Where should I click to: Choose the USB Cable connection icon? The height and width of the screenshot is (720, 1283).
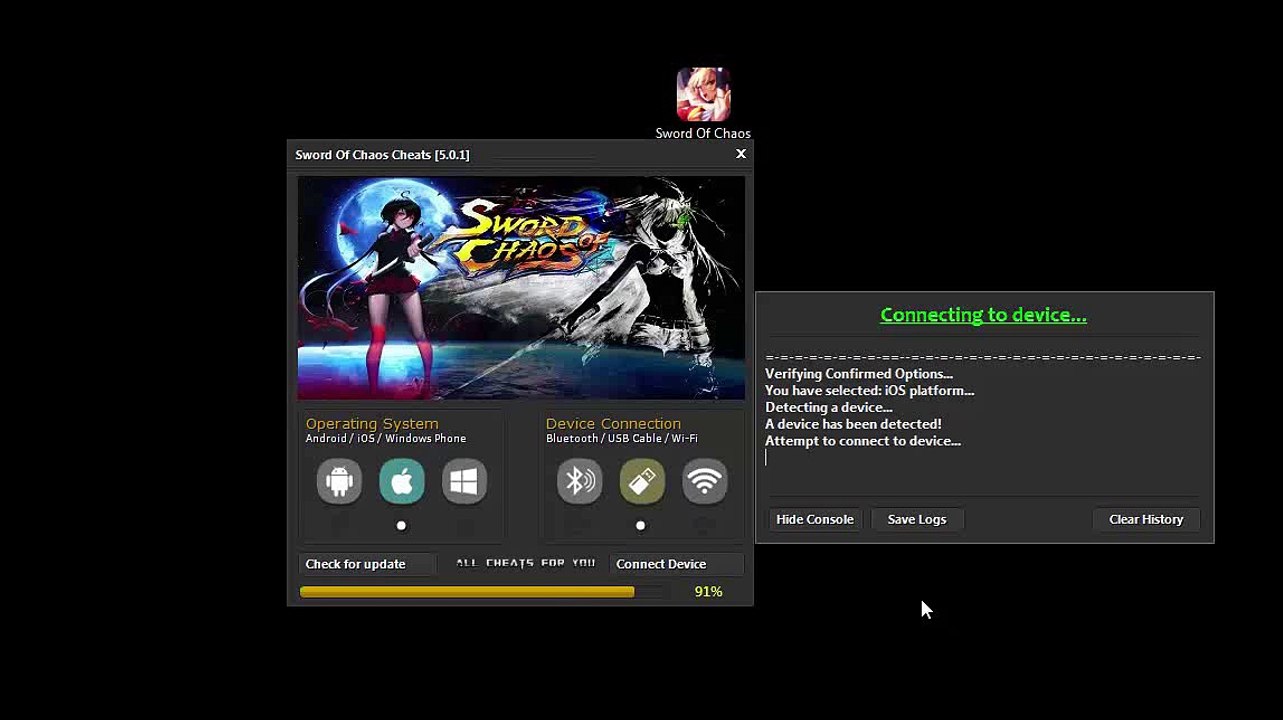point(642,481)
